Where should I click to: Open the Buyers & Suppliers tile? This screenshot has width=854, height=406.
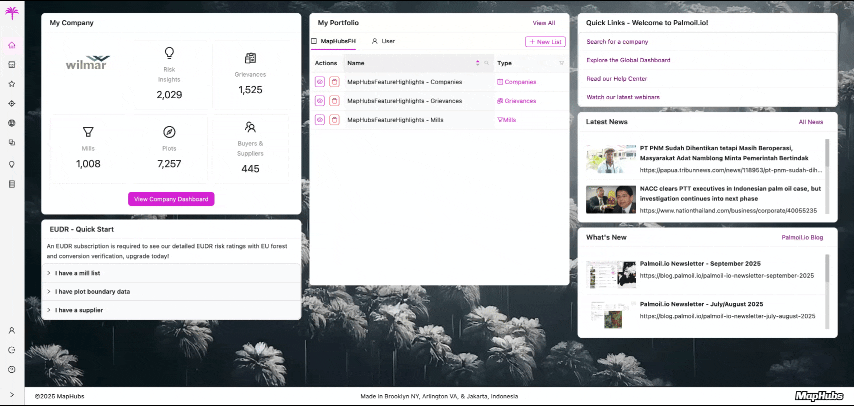[x=251, y=148]
